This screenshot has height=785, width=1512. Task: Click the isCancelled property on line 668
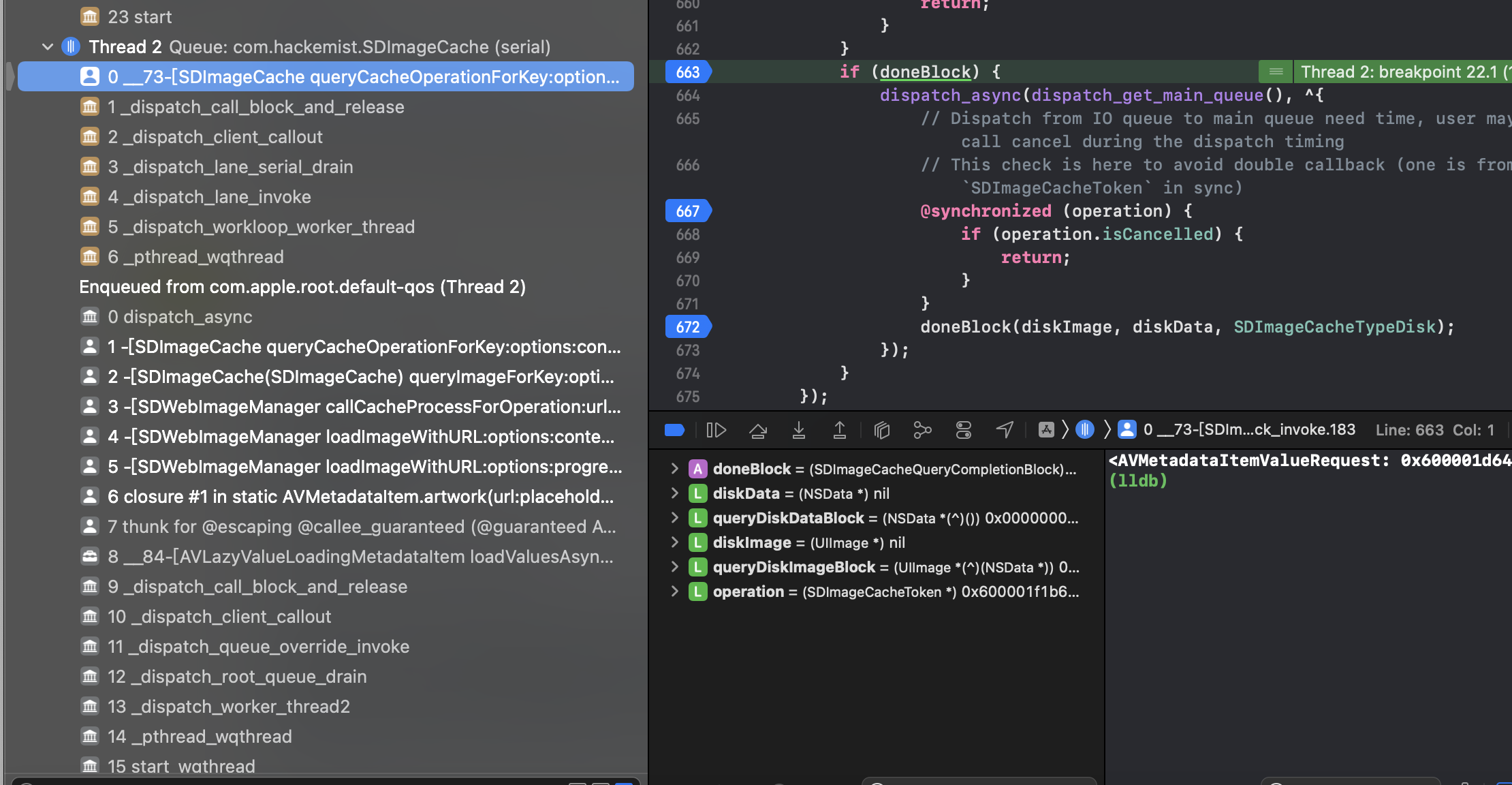(1158, 234)
